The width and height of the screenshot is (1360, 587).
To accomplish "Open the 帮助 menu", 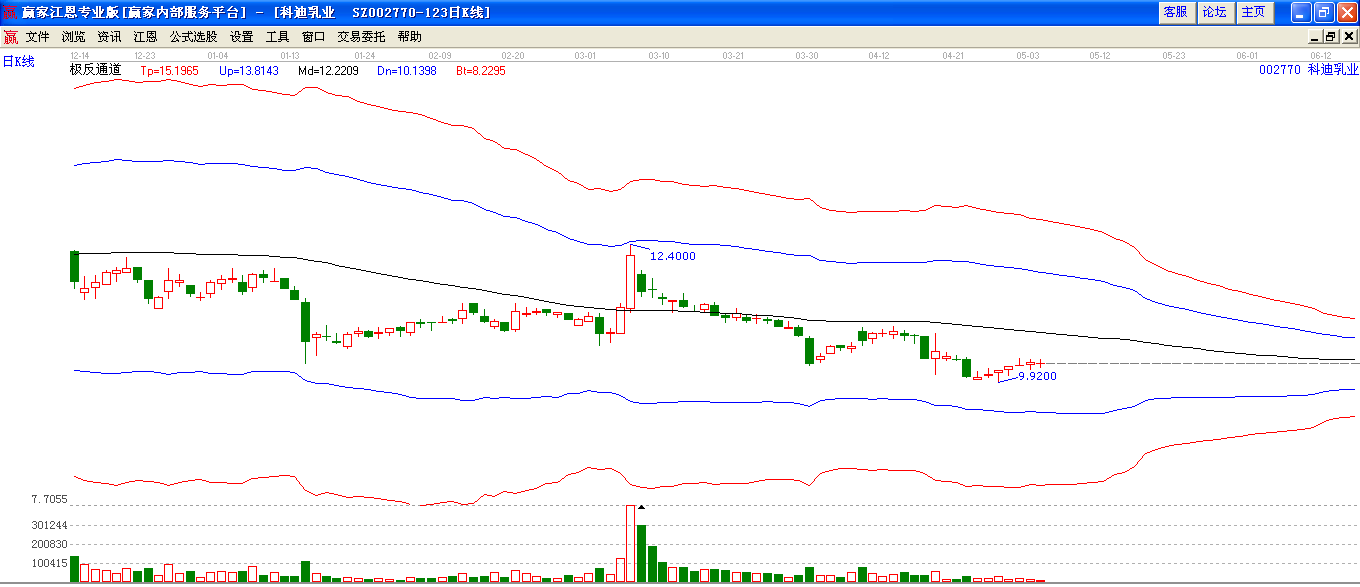I will [x=410, y=37].
